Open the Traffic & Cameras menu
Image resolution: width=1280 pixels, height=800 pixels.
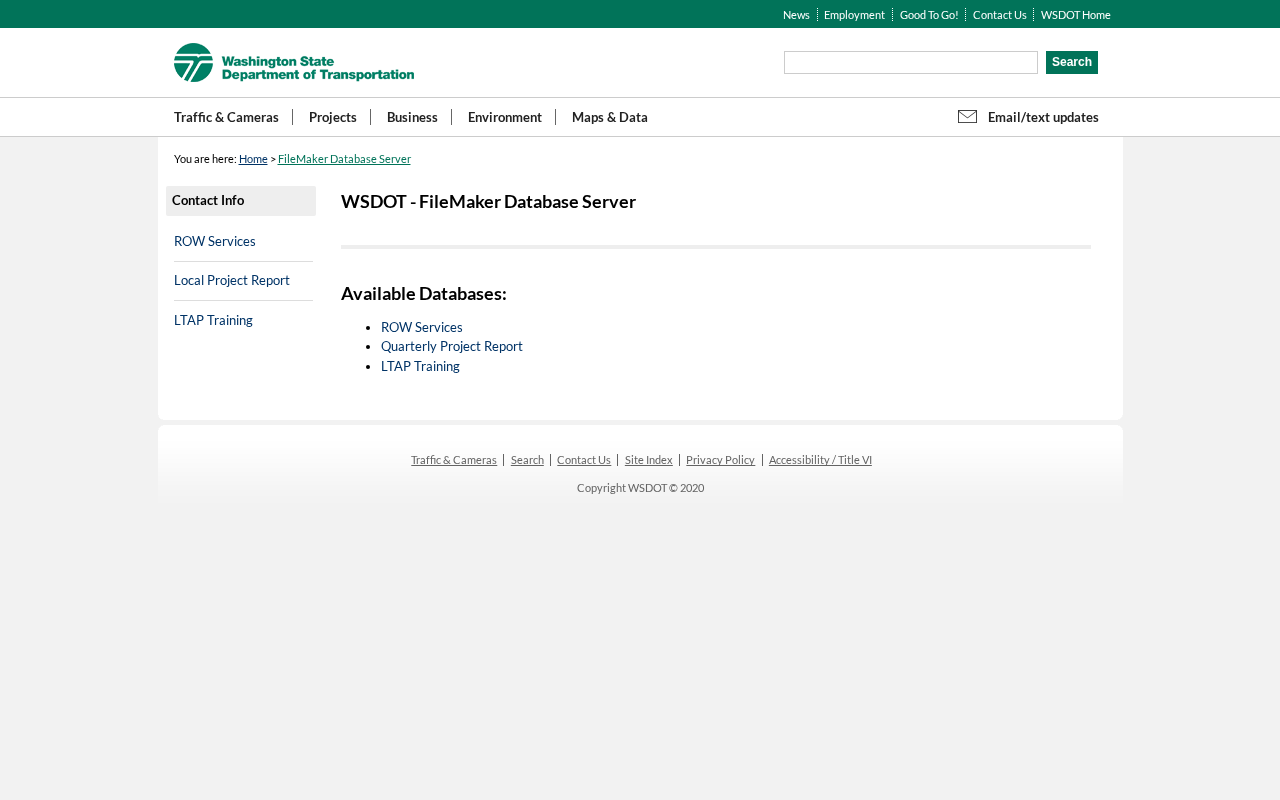tap(226, 117)
